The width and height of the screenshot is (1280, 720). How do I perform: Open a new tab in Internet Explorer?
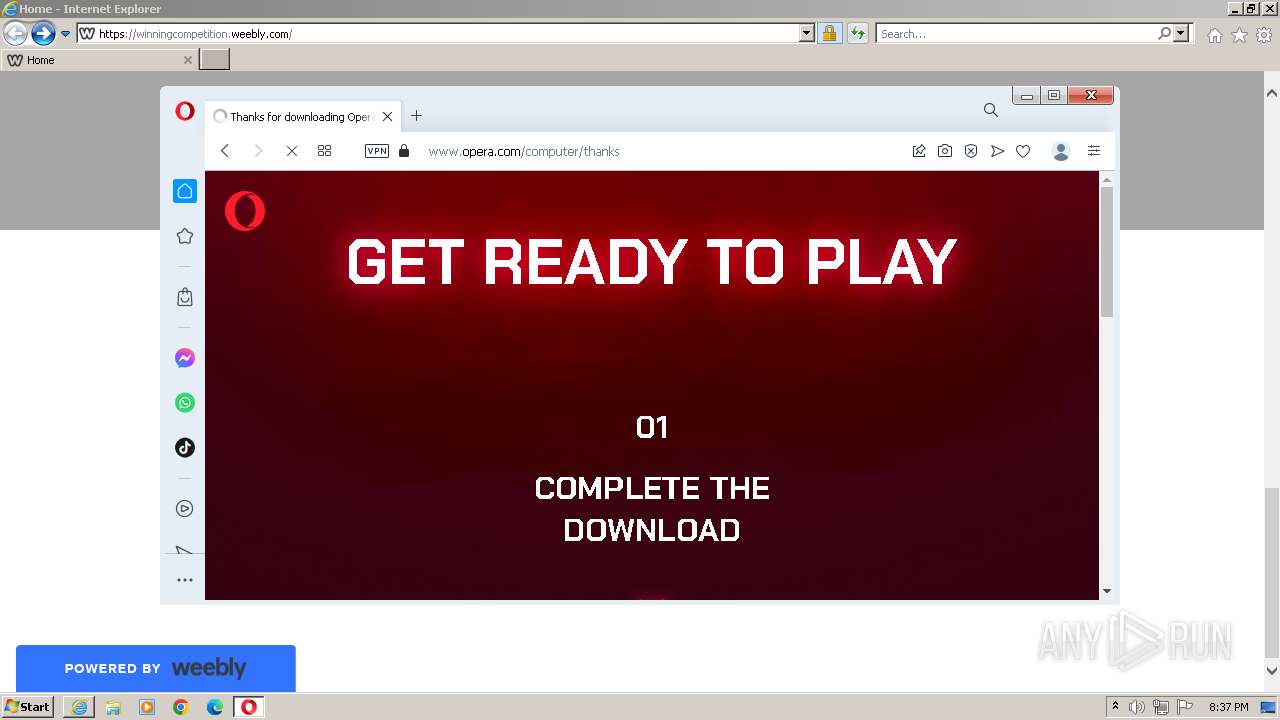[215, 60]
